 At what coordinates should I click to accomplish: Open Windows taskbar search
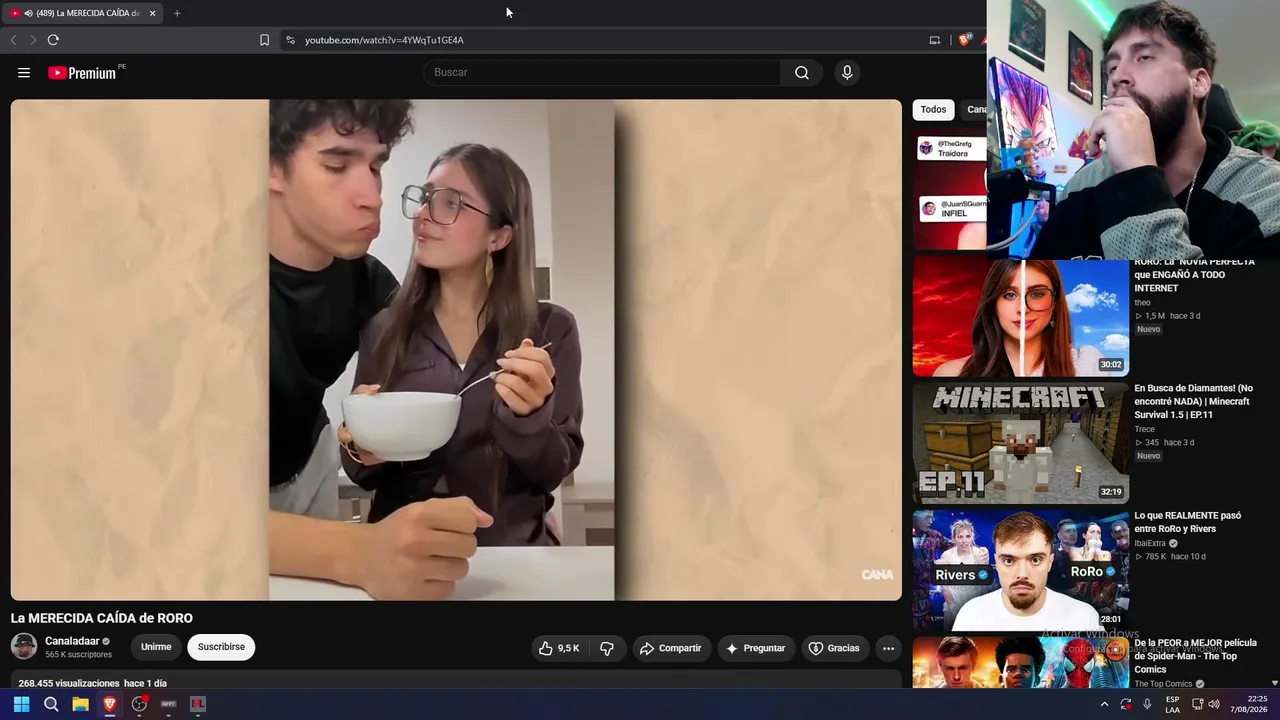[x=51, y=704]
